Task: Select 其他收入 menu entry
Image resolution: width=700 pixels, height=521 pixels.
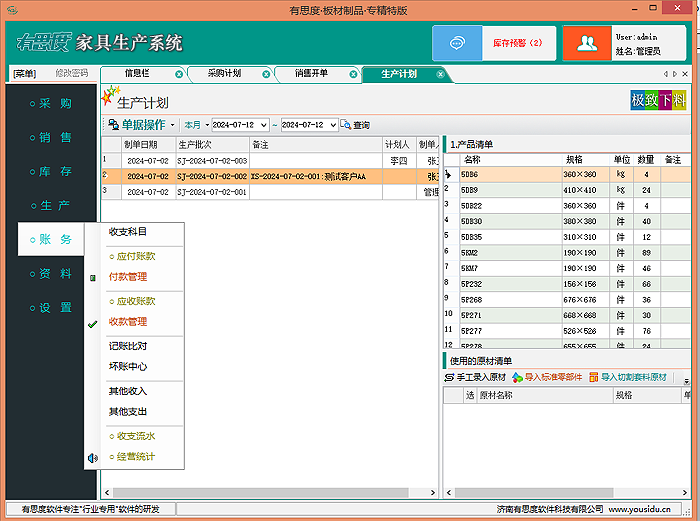Action: [128, 391]
